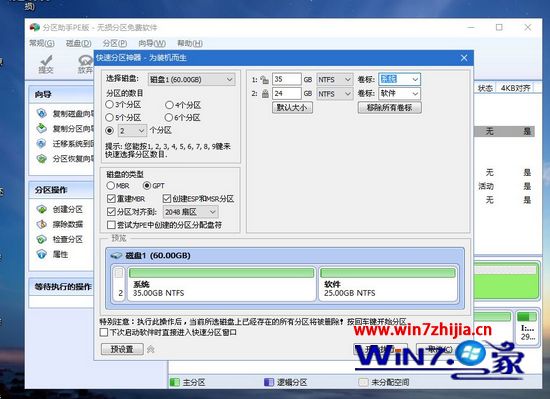The height and width of the screenshot is (399, 550).
Task: Click the green 系统 35.00GB partition bar
Action: 221,273
